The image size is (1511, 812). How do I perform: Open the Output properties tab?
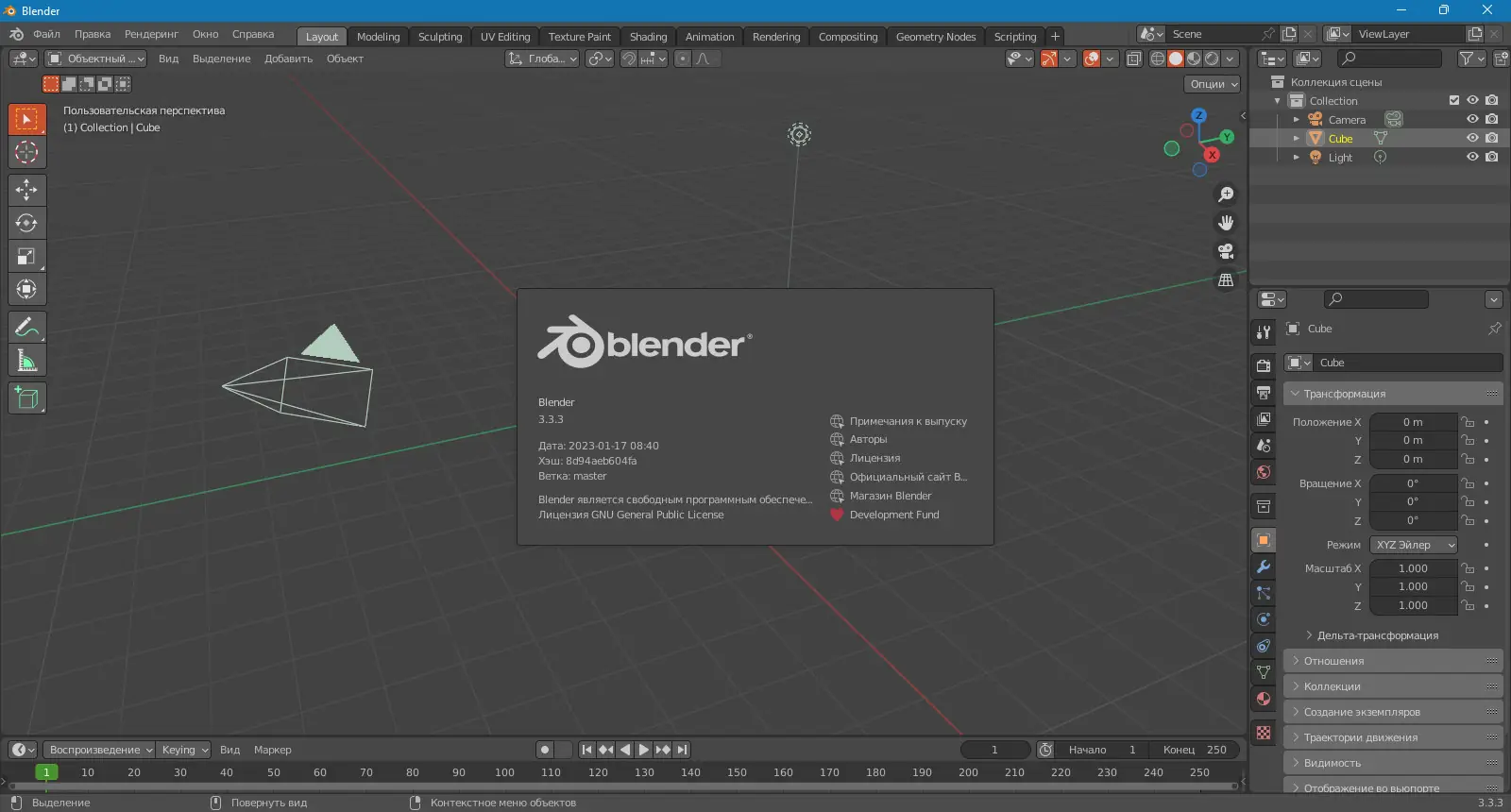pos(1264,392)
